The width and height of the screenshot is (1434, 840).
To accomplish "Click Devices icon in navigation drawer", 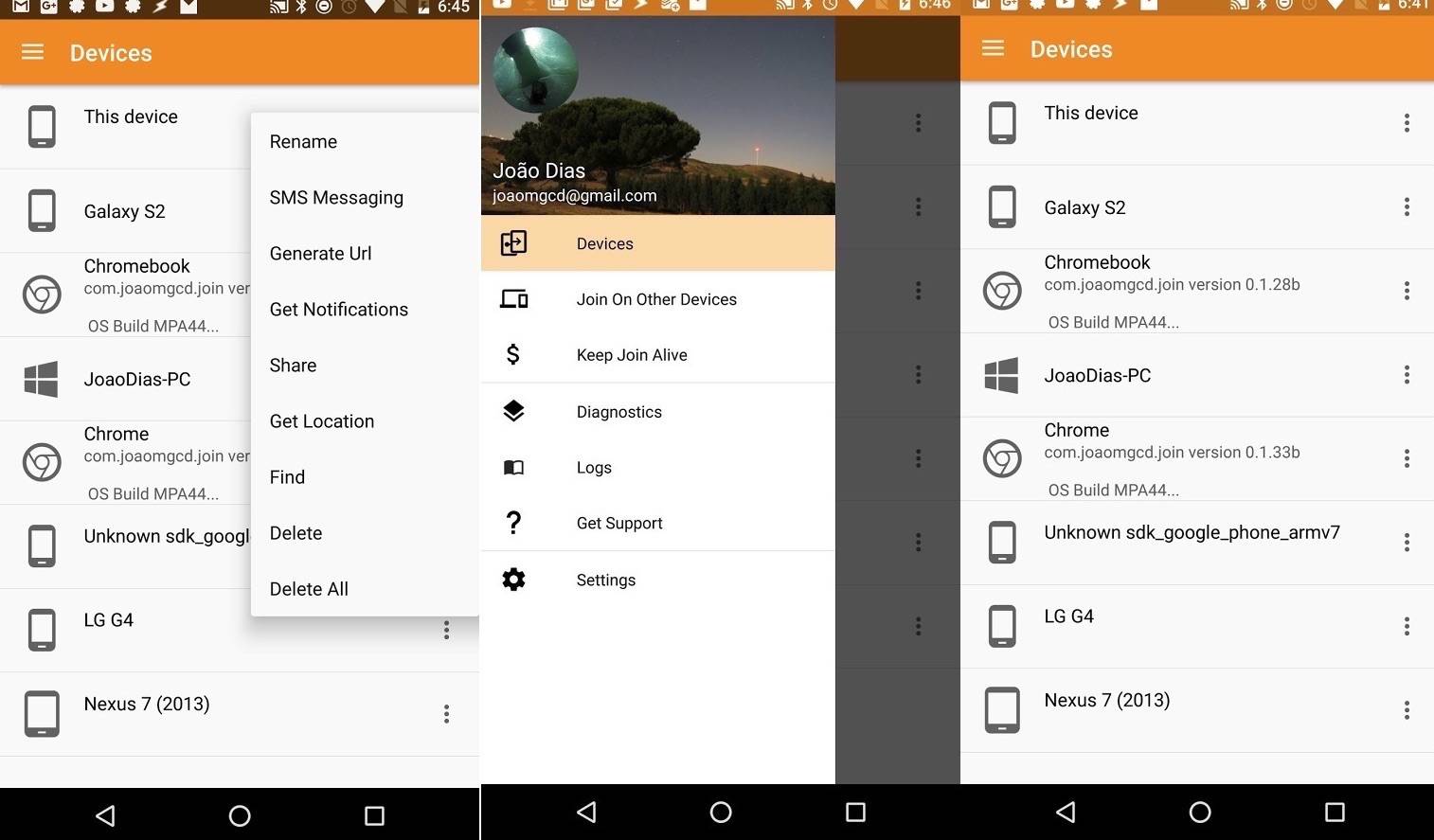I will point(513,243).
